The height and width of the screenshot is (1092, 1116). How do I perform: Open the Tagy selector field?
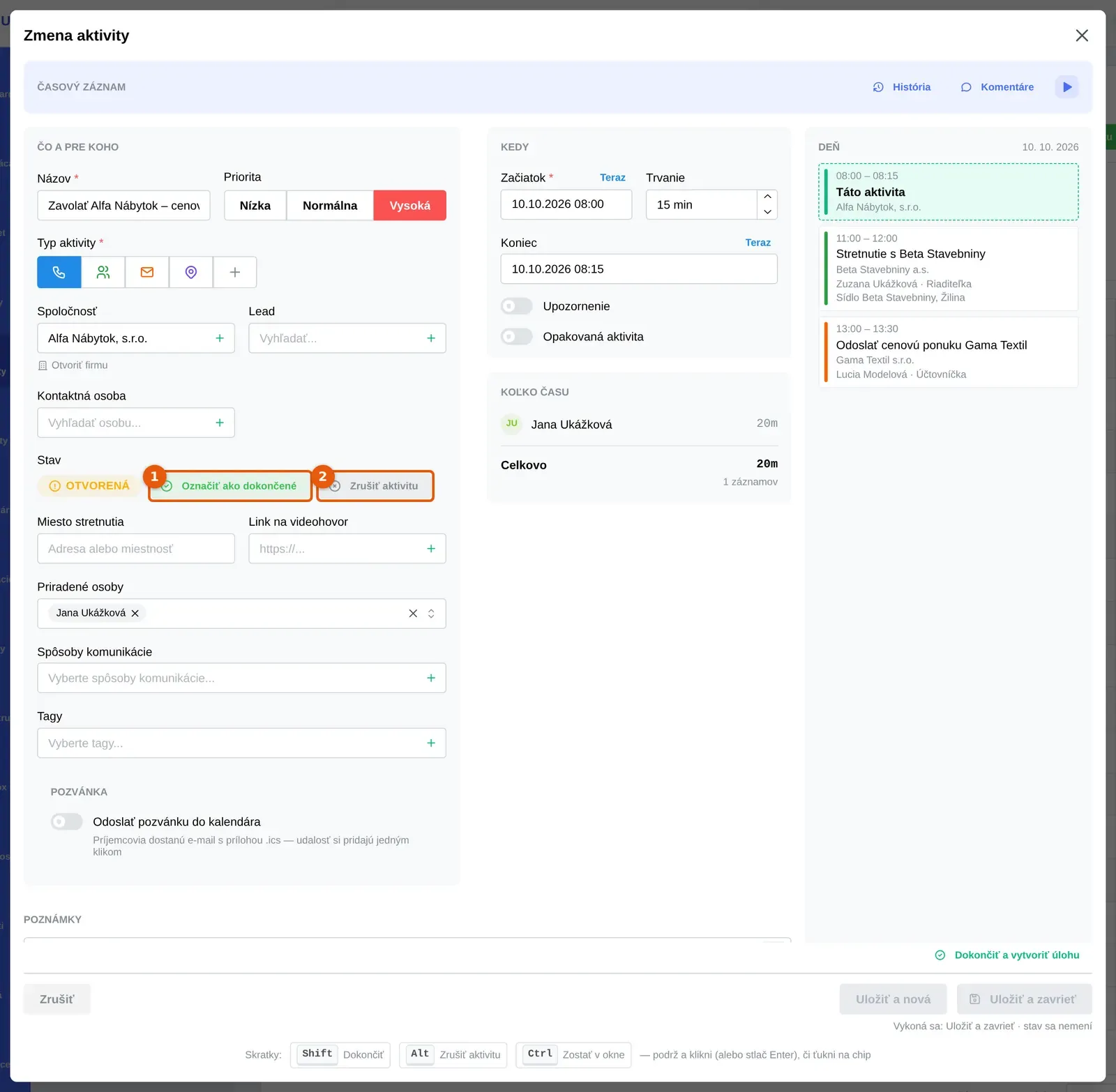(241, 743)
